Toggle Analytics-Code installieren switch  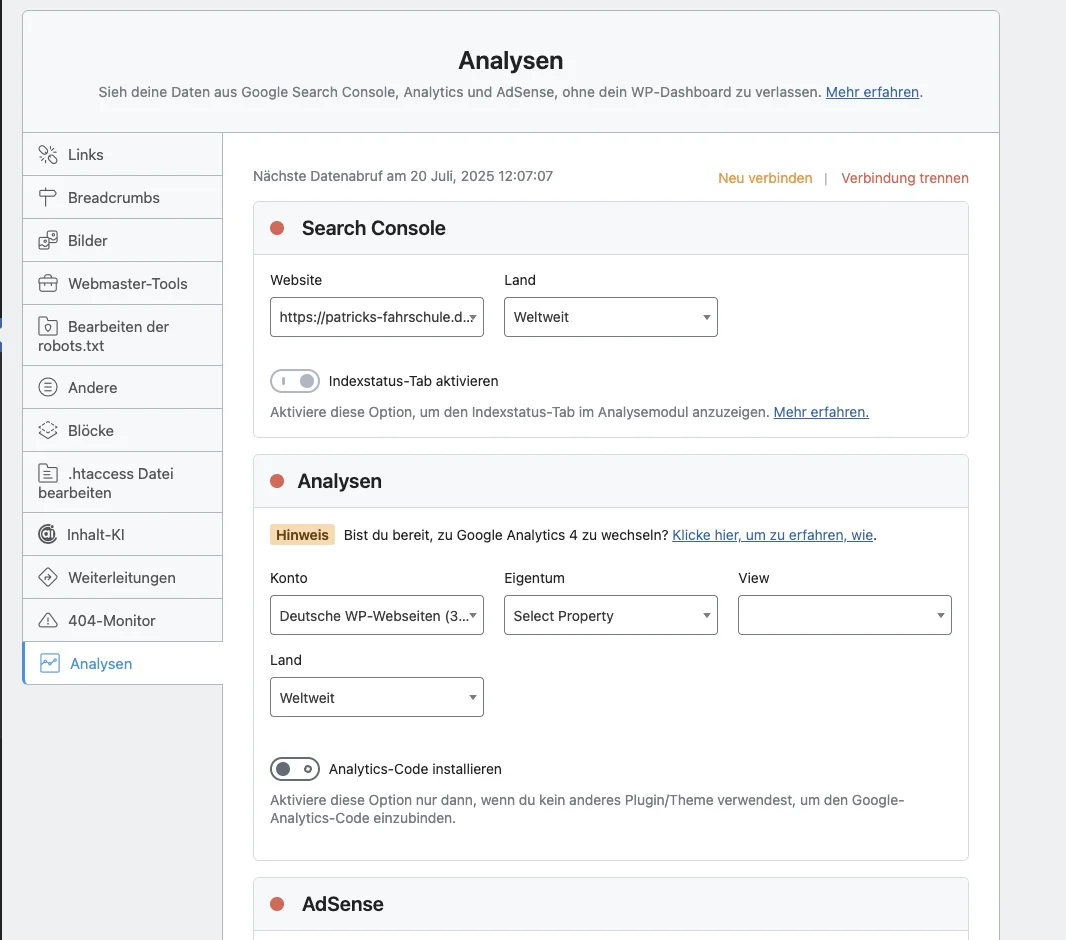[295, 769]
